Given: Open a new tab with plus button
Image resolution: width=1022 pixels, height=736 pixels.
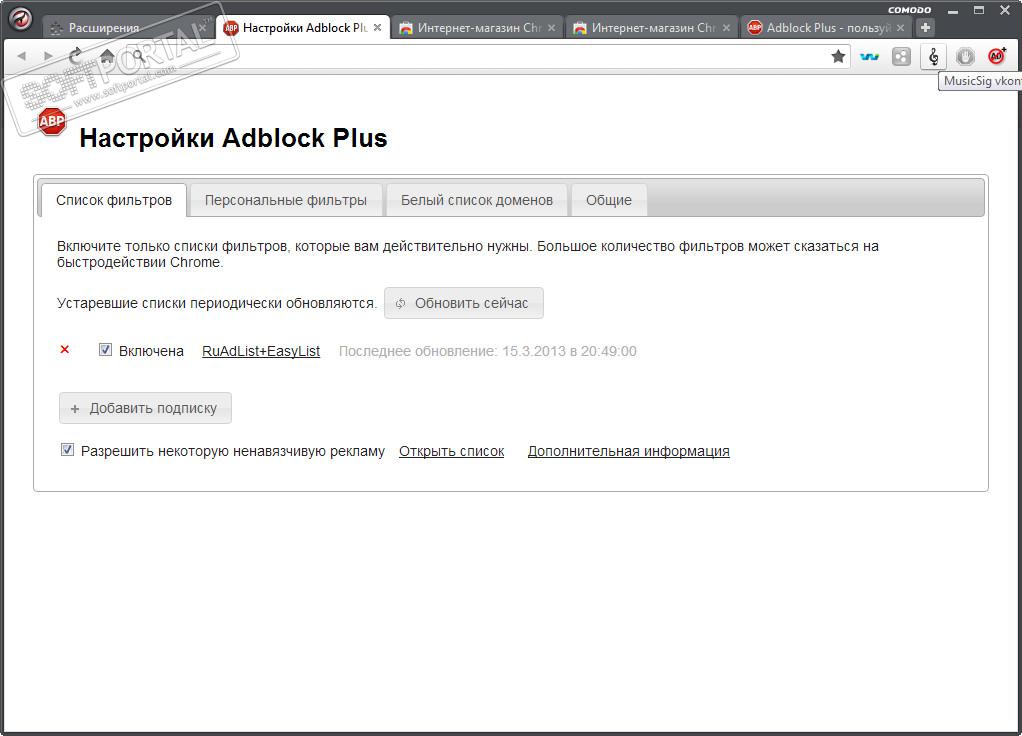Looking at the screenshot, I should click(x=925, y=27).
